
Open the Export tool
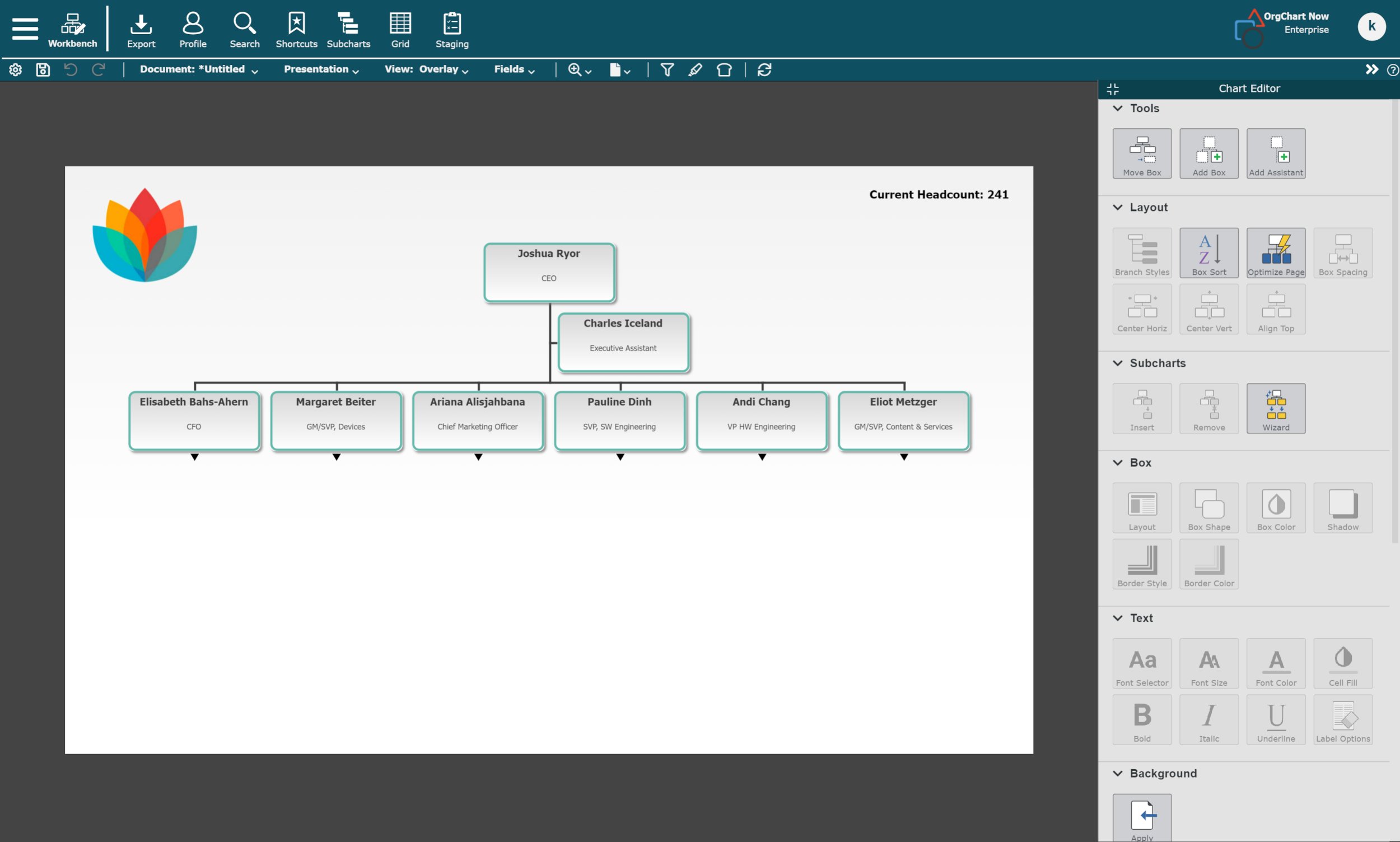click(x=141, y=30)
